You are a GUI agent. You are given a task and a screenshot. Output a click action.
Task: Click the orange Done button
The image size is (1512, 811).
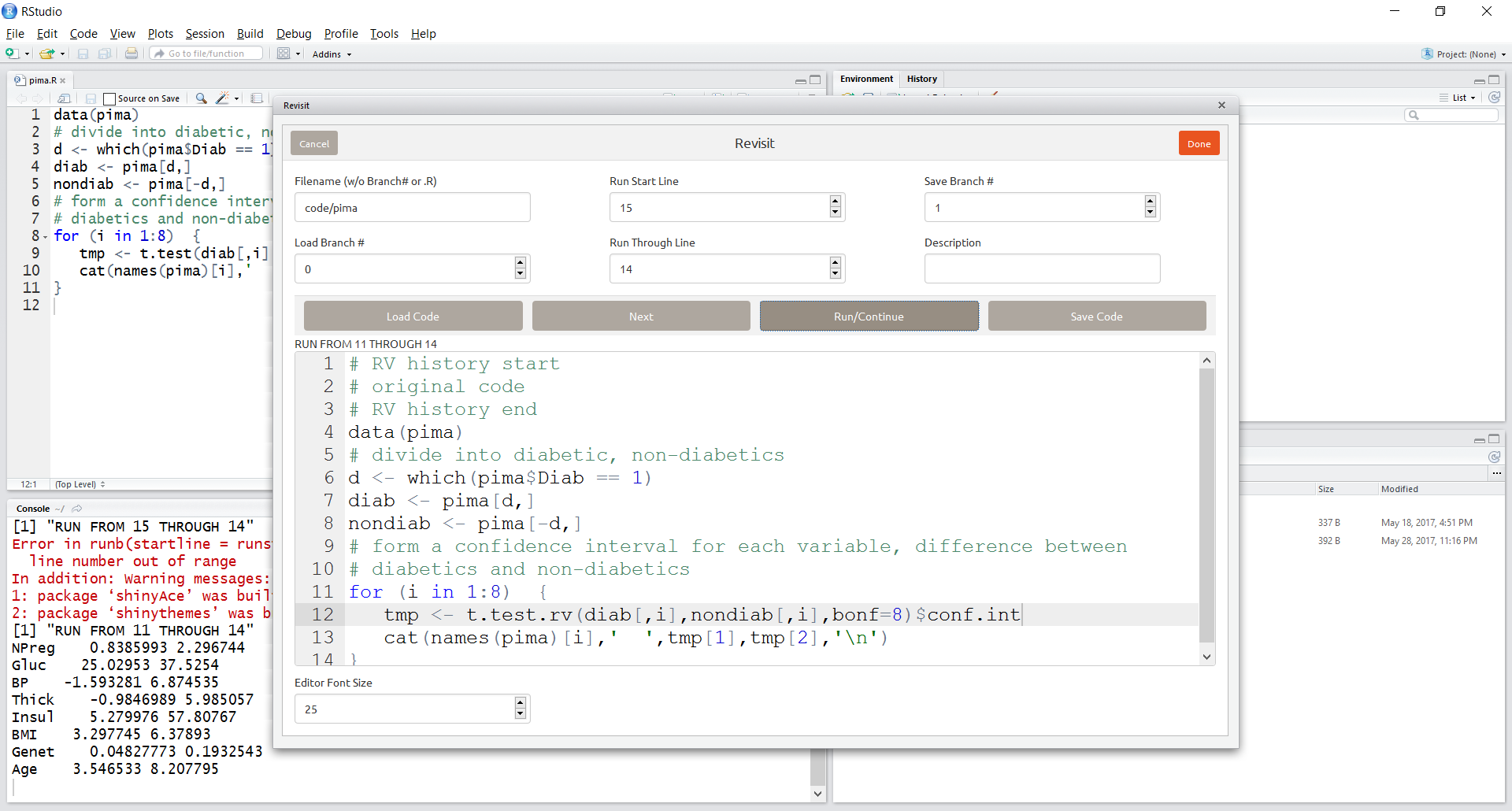click(1199, 143)
